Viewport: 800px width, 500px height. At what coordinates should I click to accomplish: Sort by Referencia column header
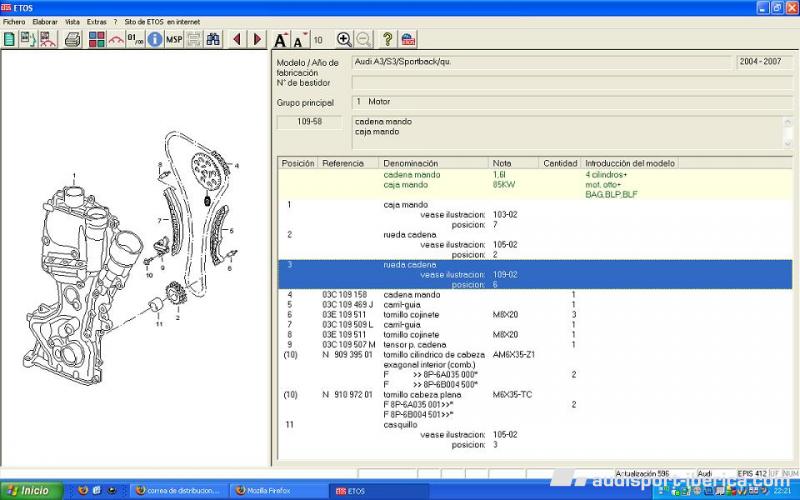348,163
